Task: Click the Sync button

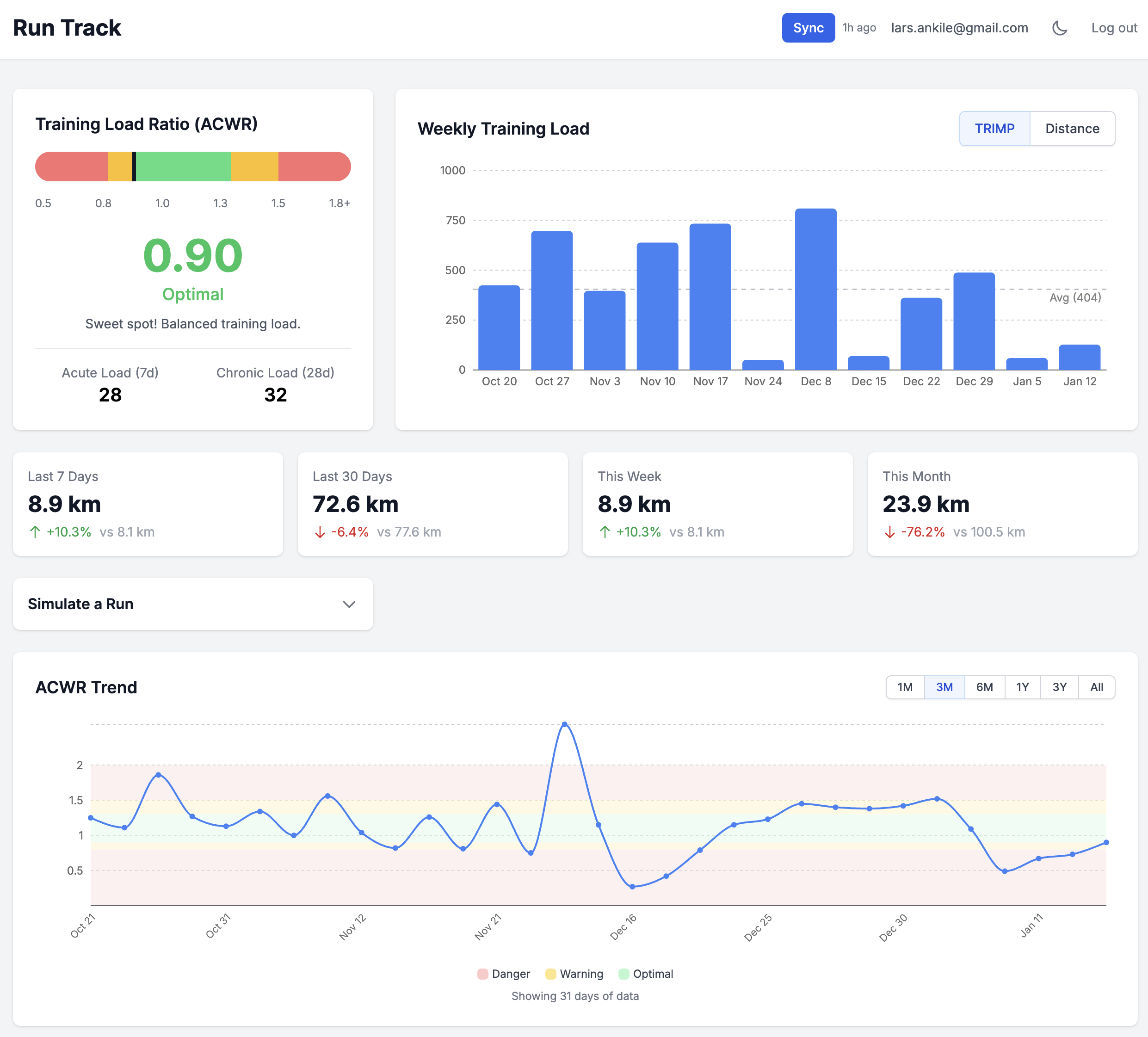Action: (x=808, y=28)
